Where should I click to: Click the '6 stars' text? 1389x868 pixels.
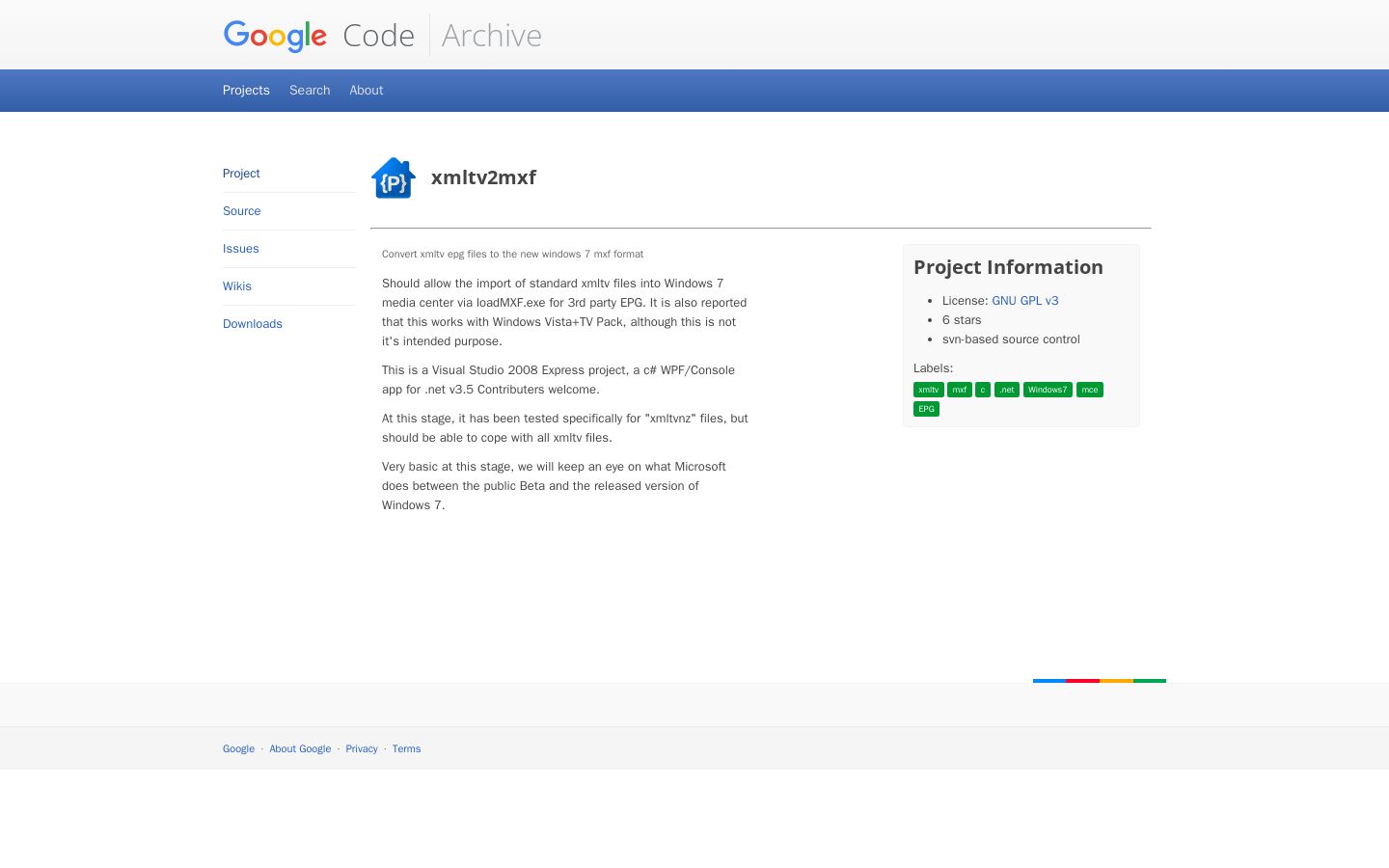962,320
